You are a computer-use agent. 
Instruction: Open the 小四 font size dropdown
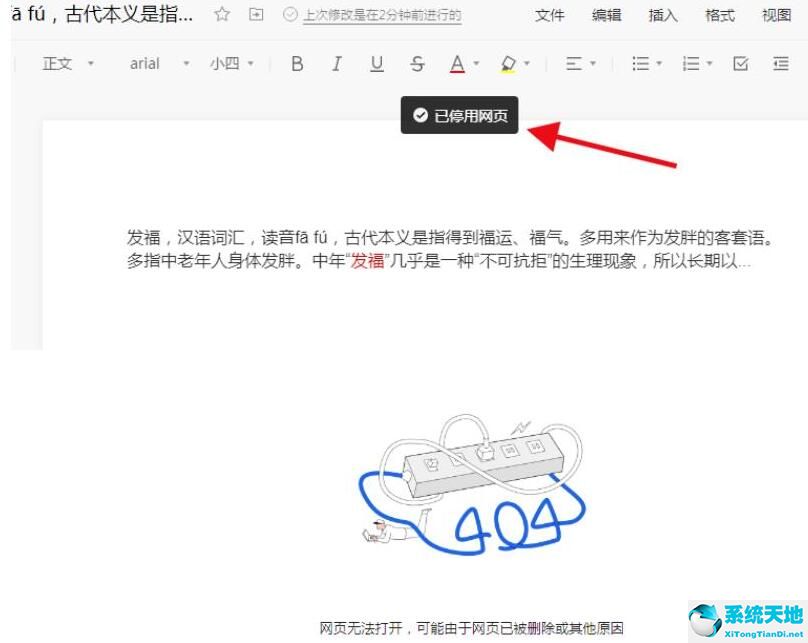[229, 63]
